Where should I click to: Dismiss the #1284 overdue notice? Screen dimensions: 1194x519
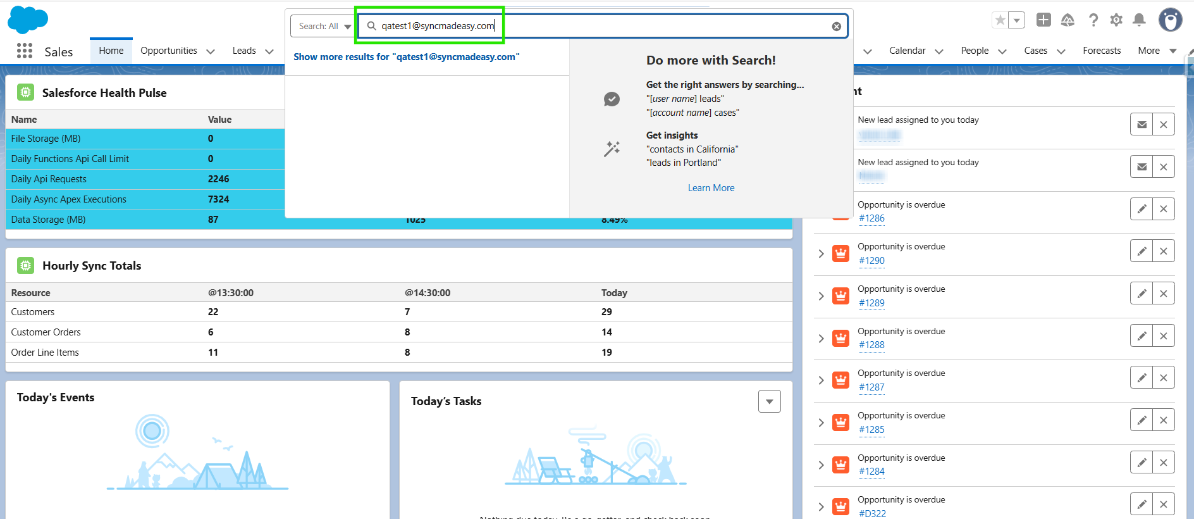click(1163, 462)
